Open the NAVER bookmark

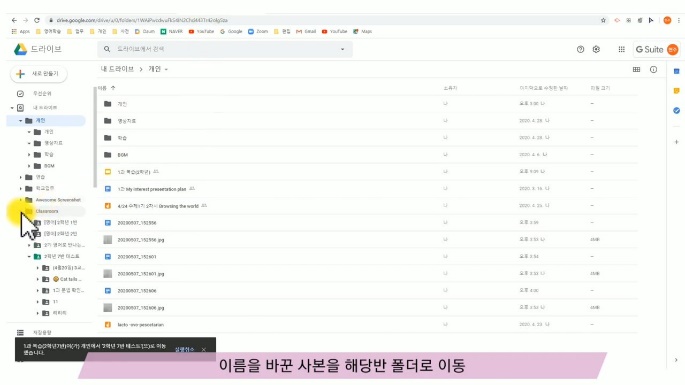pos(172,31)
